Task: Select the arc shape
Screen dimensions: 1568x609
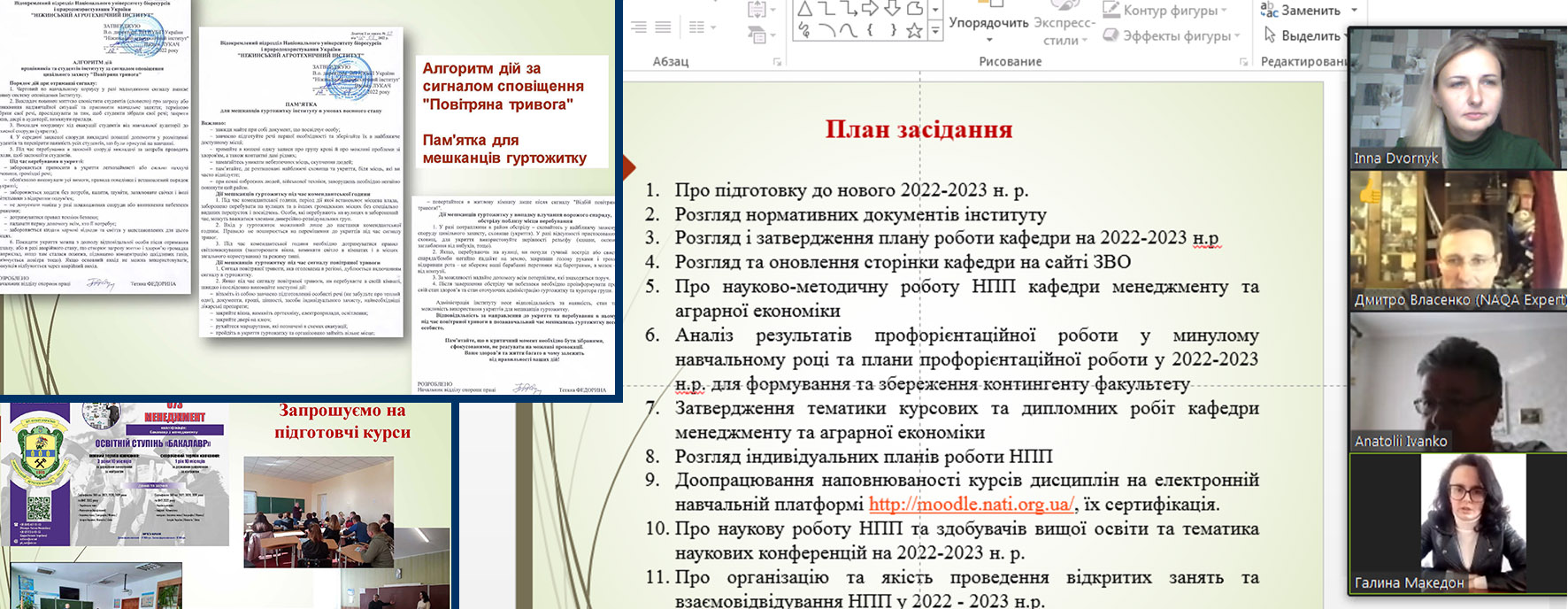Action: [827, 30]
